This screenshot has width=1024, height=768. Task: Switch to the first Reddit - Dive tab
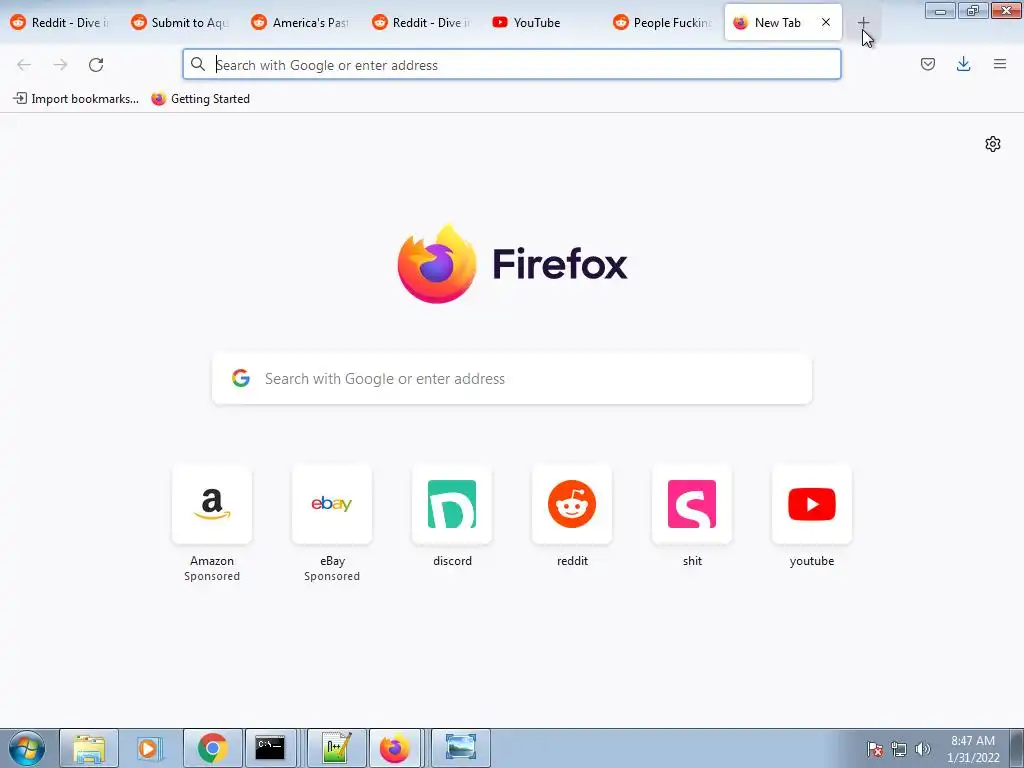[x=60, y=23]
